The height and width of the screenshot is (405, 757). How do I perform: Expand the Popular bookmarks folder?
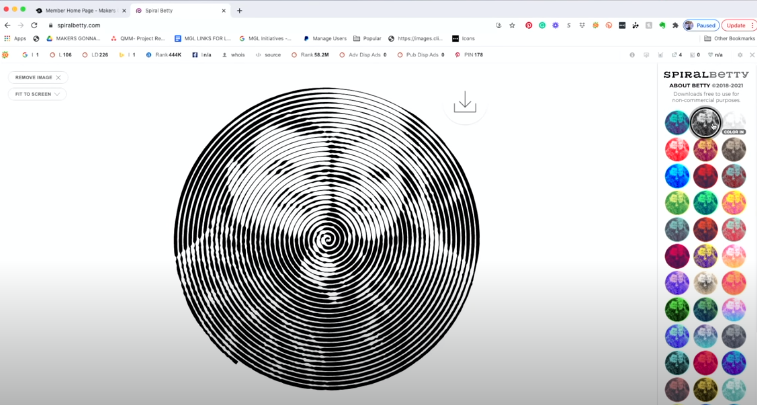point(367,38)
